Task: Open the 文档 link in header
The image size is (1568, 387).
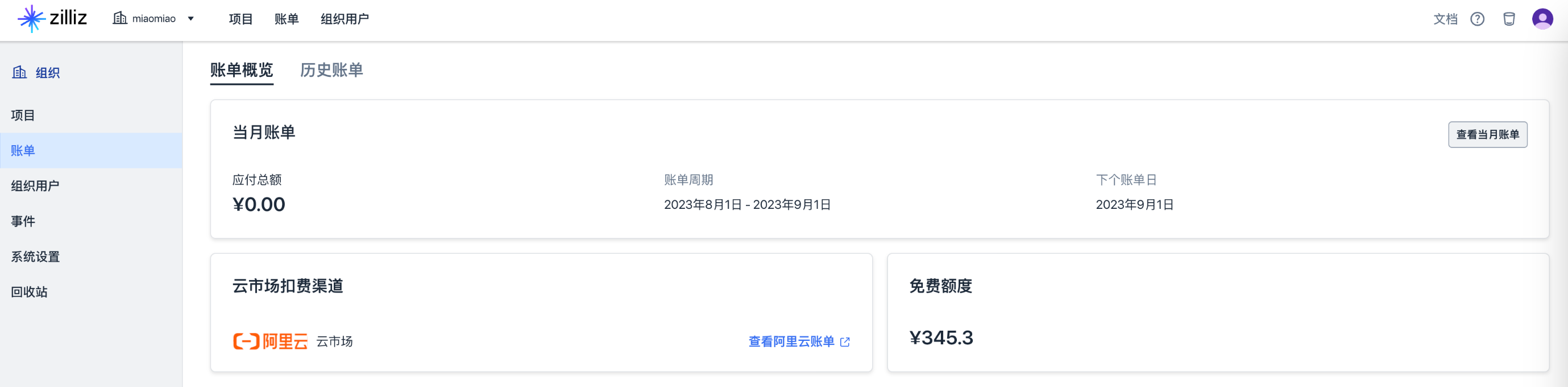Action: pos(1445,19)
